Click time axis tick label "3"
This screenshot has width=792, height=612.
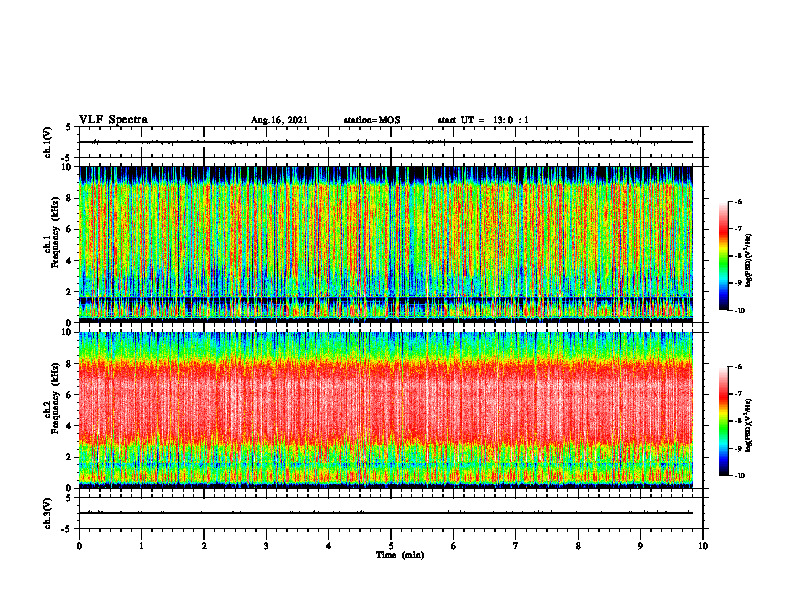[266, 546]
